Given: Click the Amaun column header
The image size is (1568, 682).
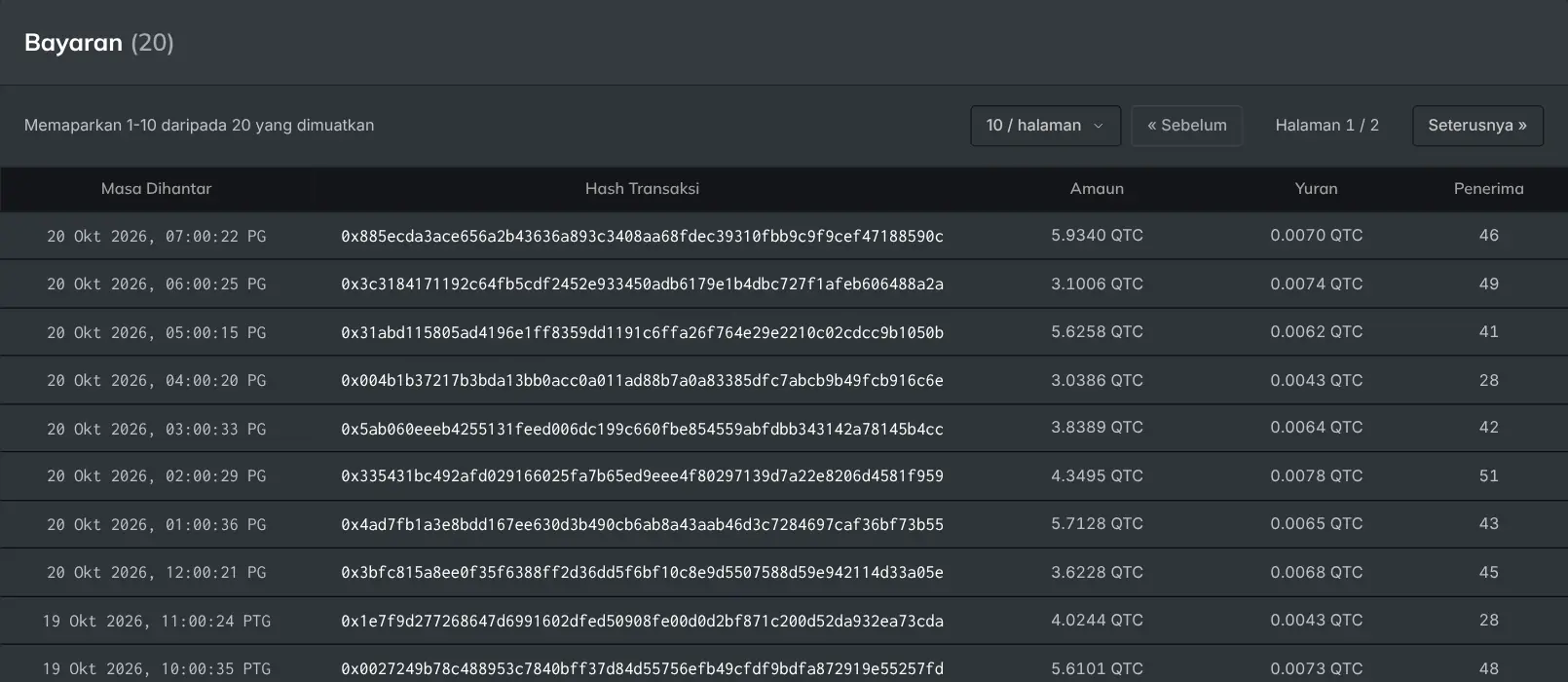Looking at the screenshot, I should point(1097,189).
